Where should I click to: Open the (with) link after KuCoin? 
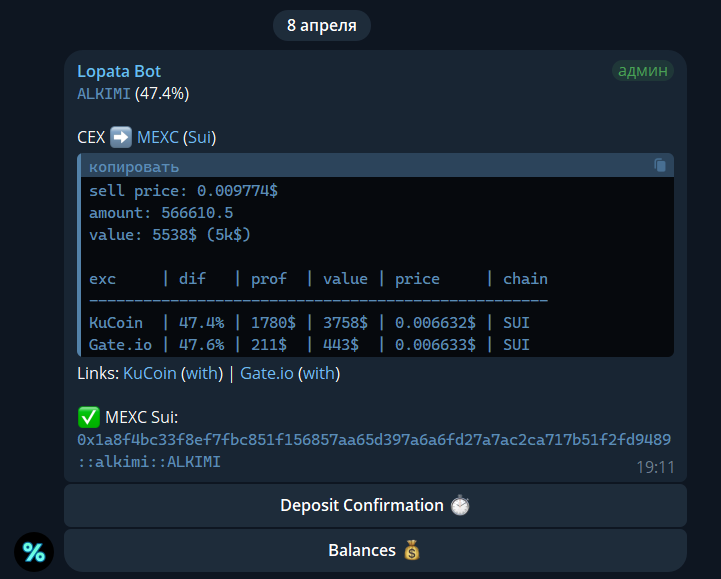[x=202, y=373]
